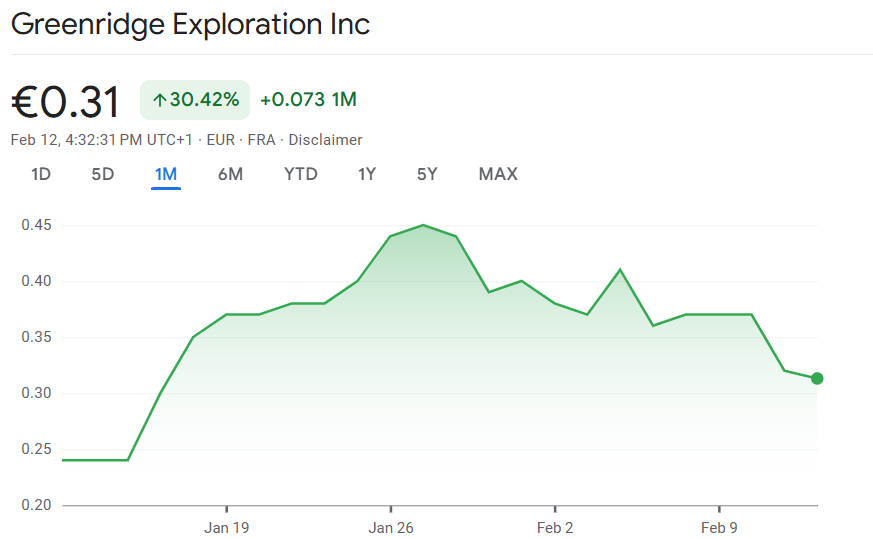873x539 pixels.
Task: Click the green up-arrow icon in percentage badge
Action: pyautogui.click(x=159, y=100)
